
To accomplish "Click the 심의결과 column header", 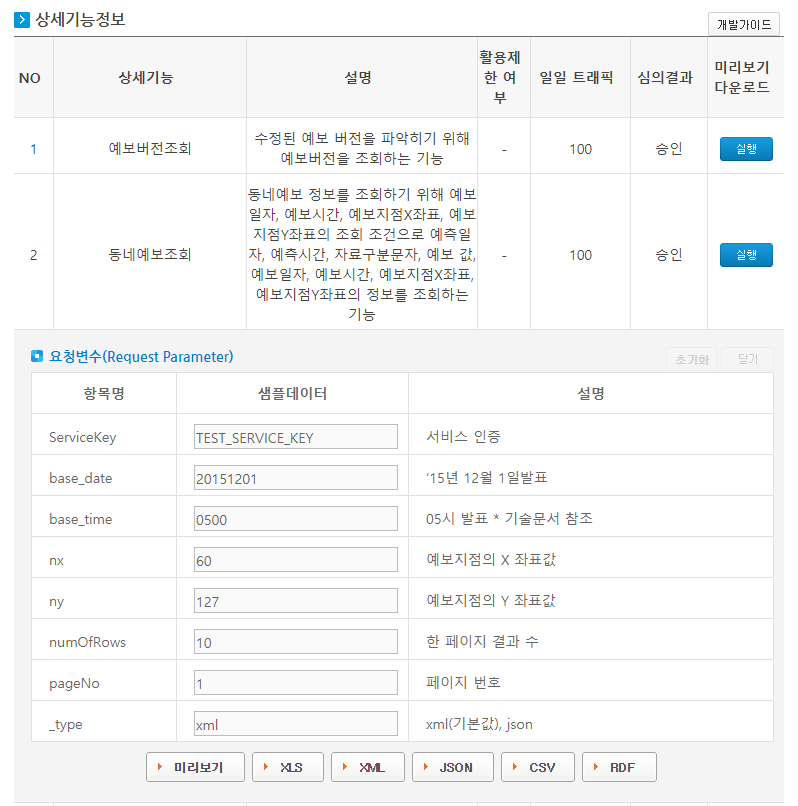I will point(665,78).
